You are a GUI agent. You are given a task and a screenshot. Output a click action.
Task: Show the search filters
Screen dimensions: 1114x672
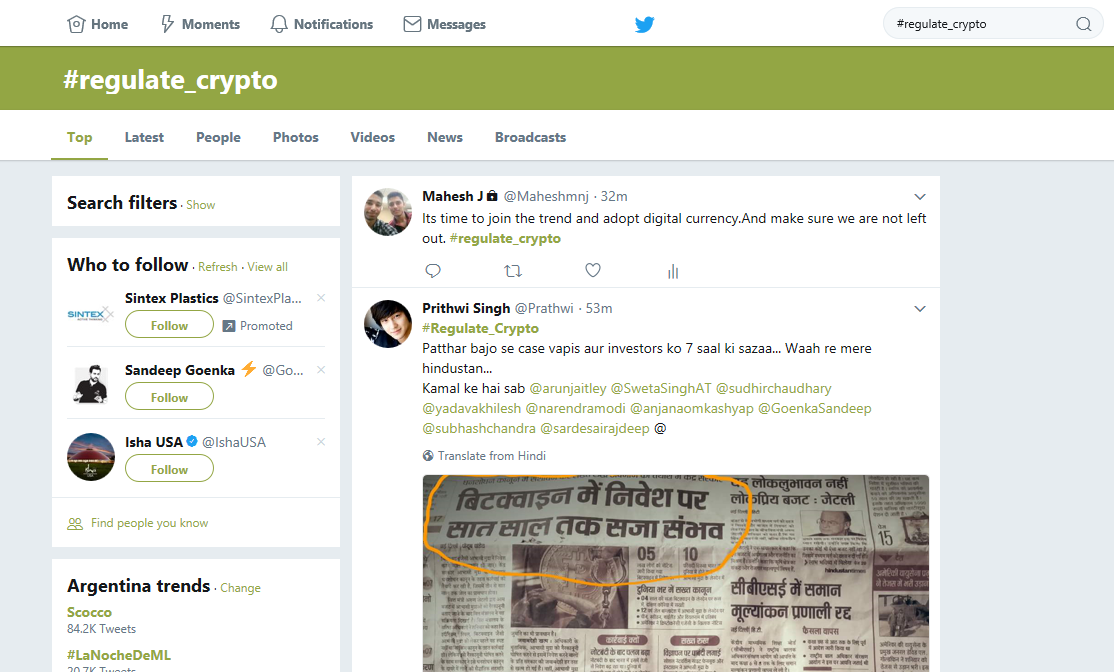click(x=200, y=205)
